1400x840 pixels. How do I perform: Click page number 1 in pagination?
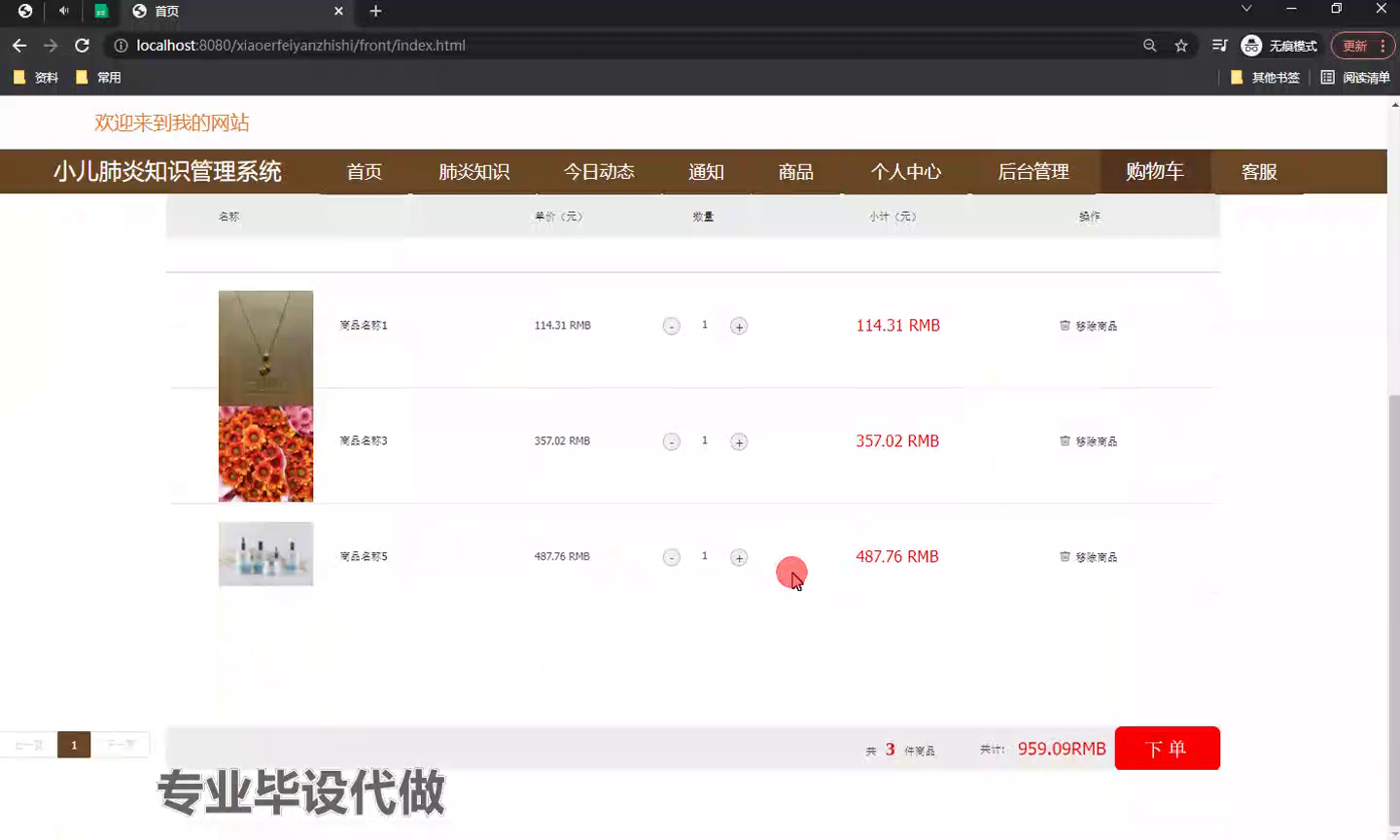click(x=74, y=746)
